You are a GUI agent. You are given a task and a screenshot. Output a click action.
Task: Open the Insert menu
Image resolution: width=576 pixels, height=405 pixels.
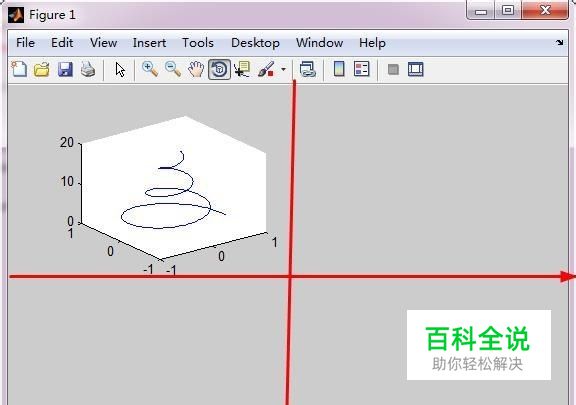coord(149,43)
